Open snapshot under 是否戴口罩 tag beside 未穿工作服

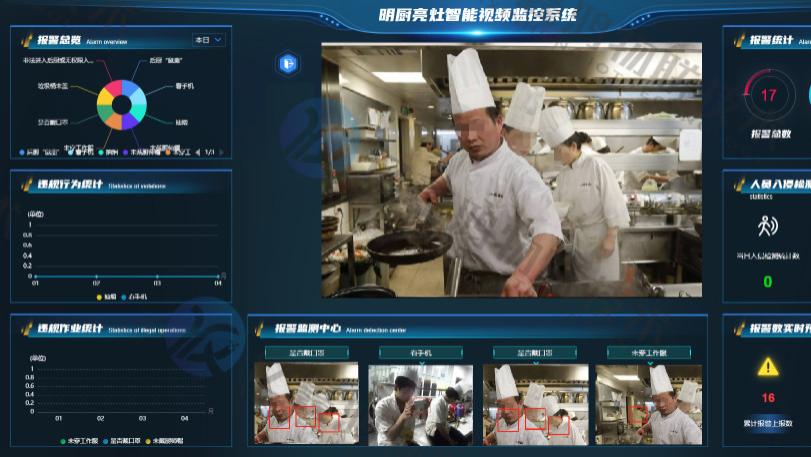(x=535, y=405)
